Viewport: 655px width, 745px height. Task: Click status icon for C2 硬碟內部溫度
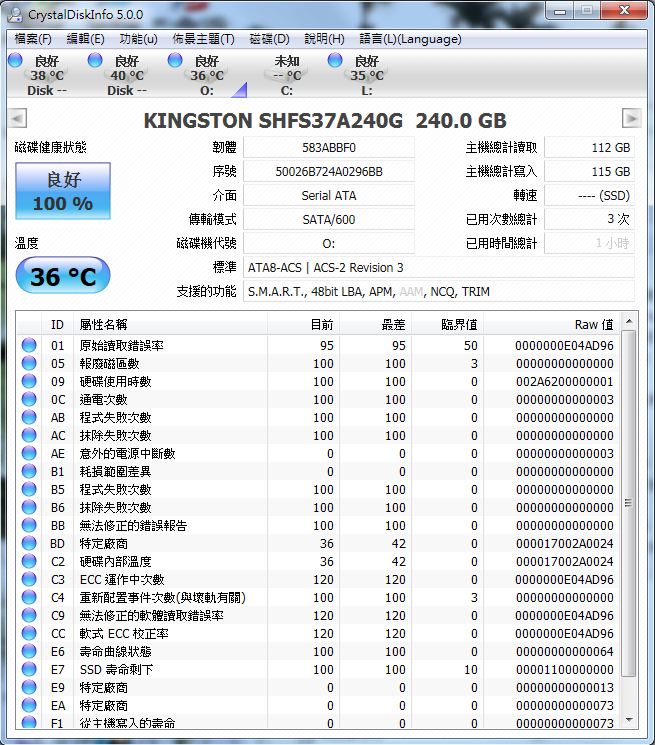tap(29, 561)
